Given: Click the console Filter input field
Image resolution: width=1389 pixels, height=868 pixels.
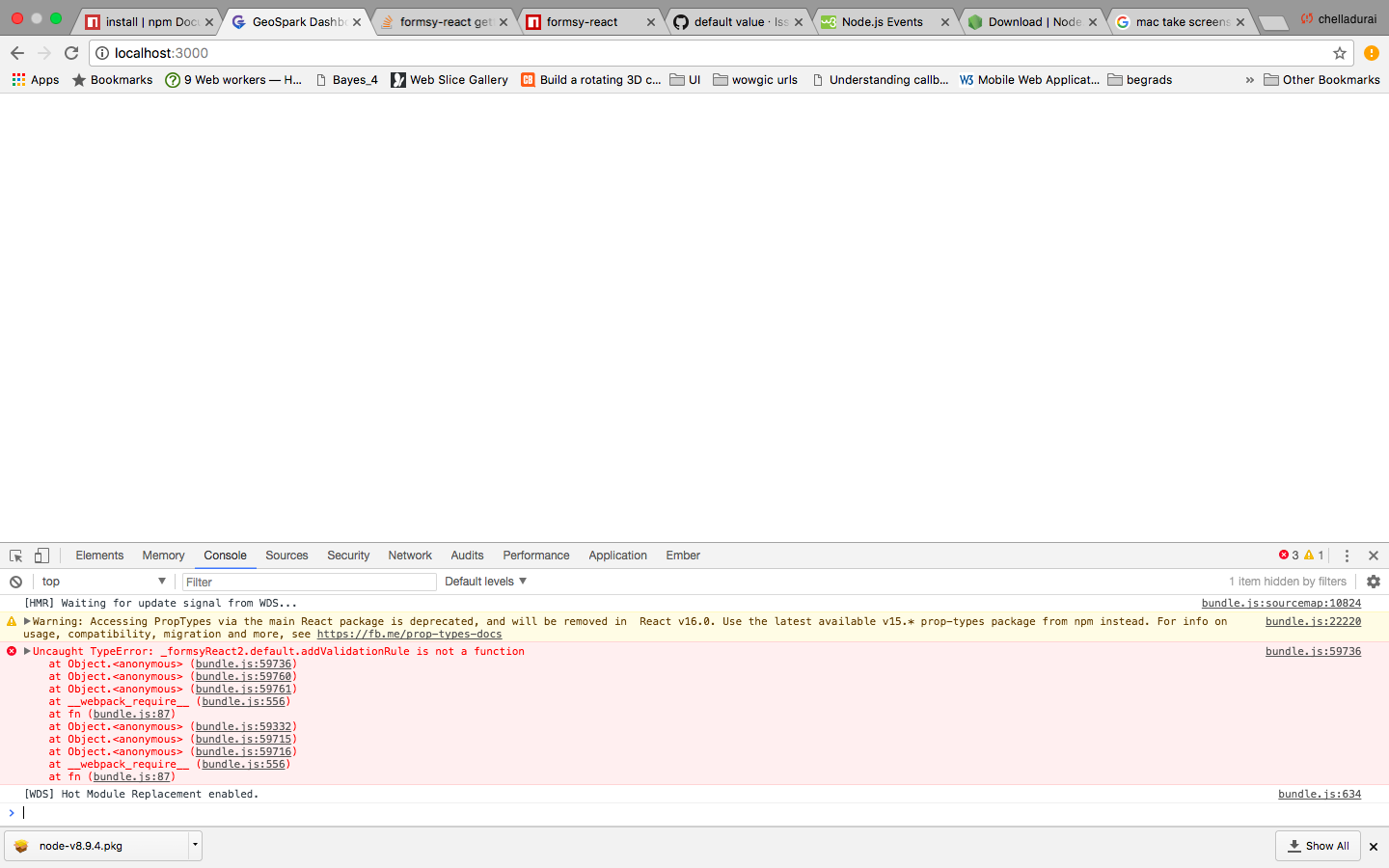Looking at the screenshot, I should 309,582.
